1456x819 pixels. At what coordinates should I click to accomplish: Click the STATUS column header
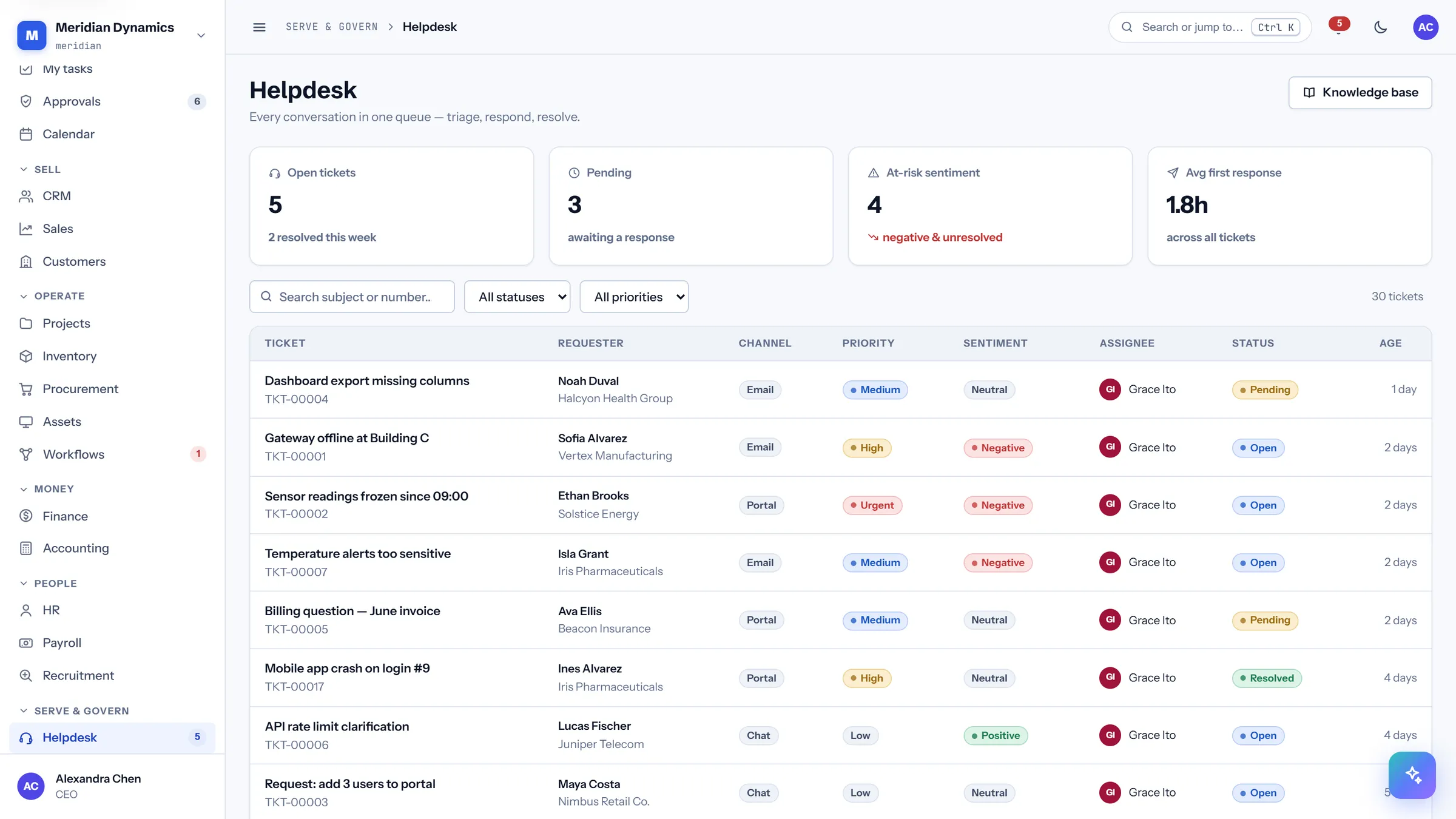point(1253,343)
